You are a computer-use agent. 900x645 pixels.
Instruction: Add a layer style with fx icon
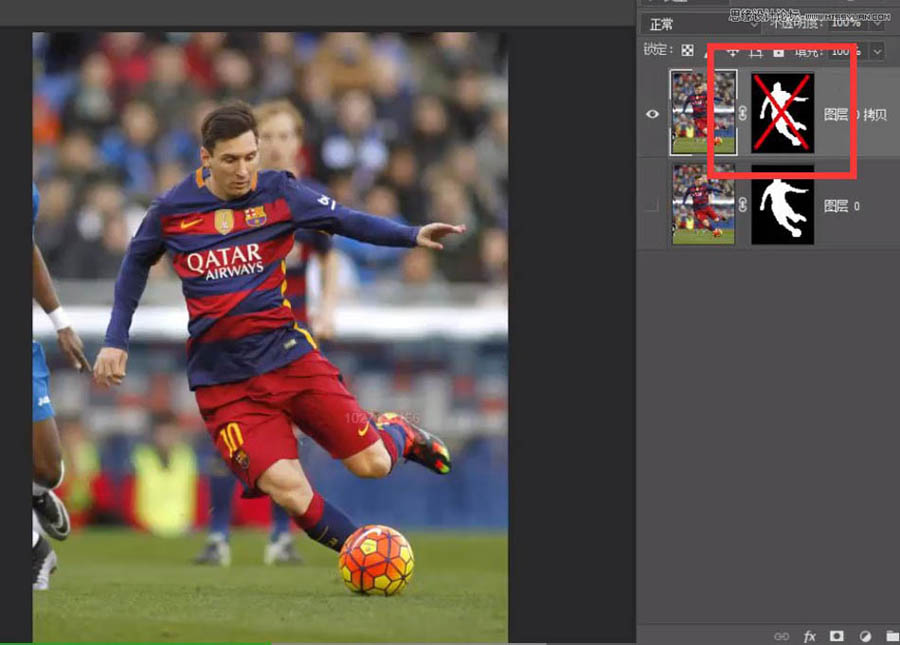click(x=809, y=636)
